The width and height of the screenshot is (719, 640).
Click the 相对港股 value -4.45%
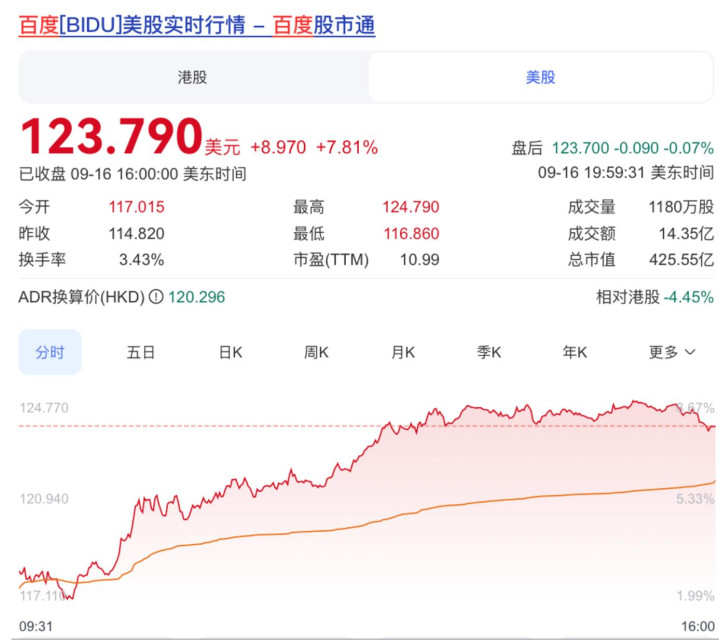(689, 297)
